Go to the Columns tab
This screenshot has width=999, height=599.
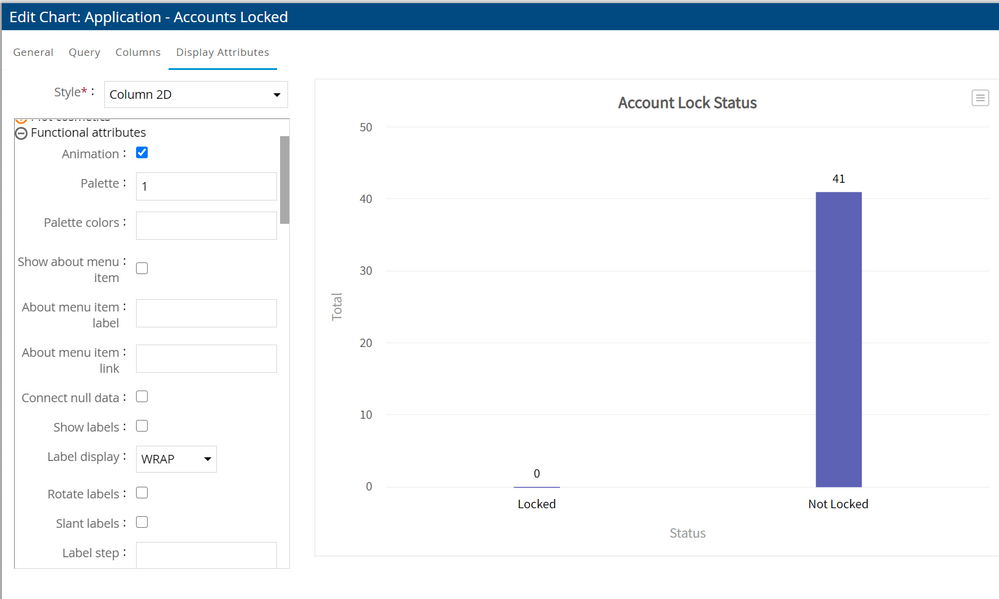click(138, 52)
